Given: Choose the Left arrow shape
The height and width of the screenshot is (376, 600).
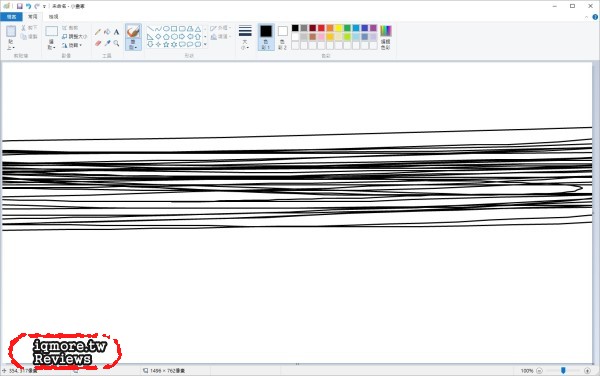Looking at the screenshot, I should [x=190, y=37].
